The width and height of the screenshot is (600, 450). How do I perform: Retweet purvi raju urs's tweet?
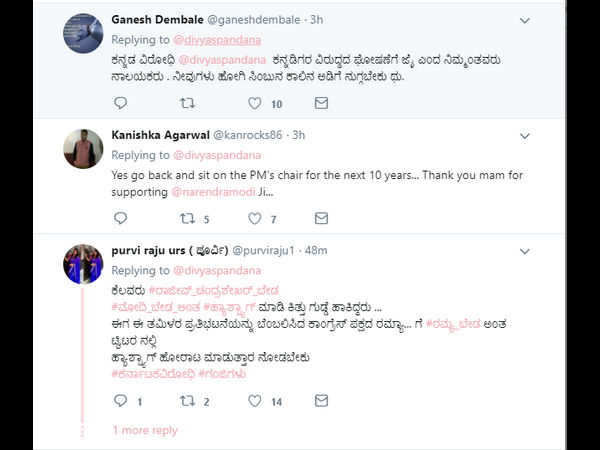pyautogui.click(x=187, y=401)
